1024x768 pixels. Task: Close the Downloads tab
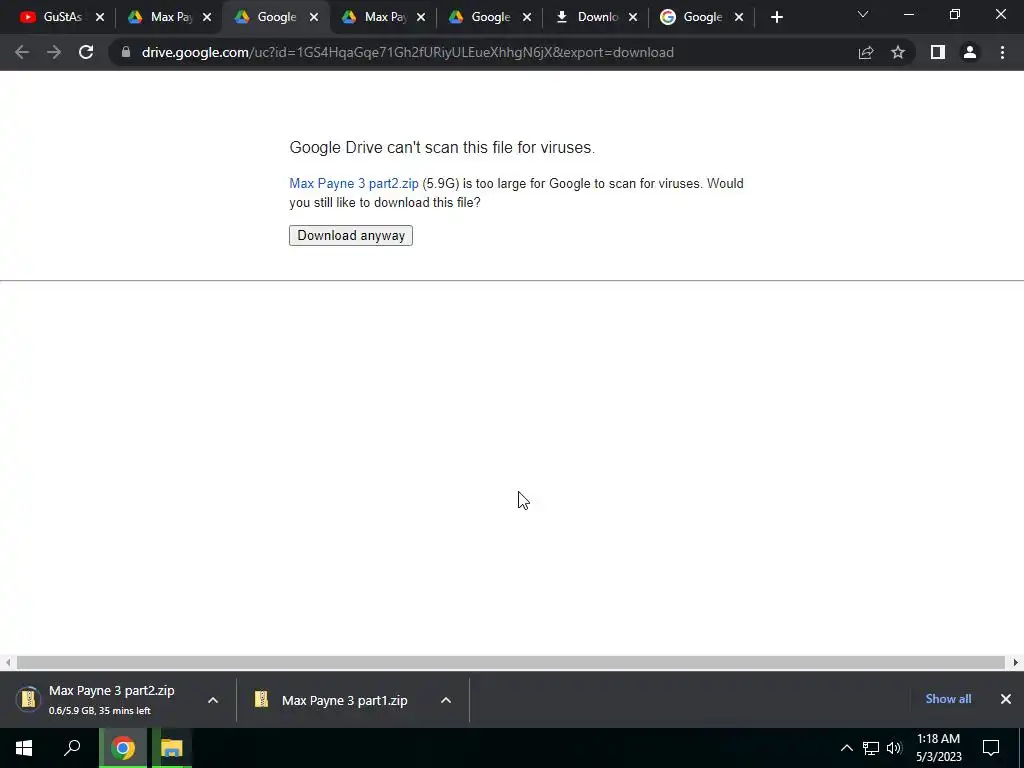[x=633, y=18]
